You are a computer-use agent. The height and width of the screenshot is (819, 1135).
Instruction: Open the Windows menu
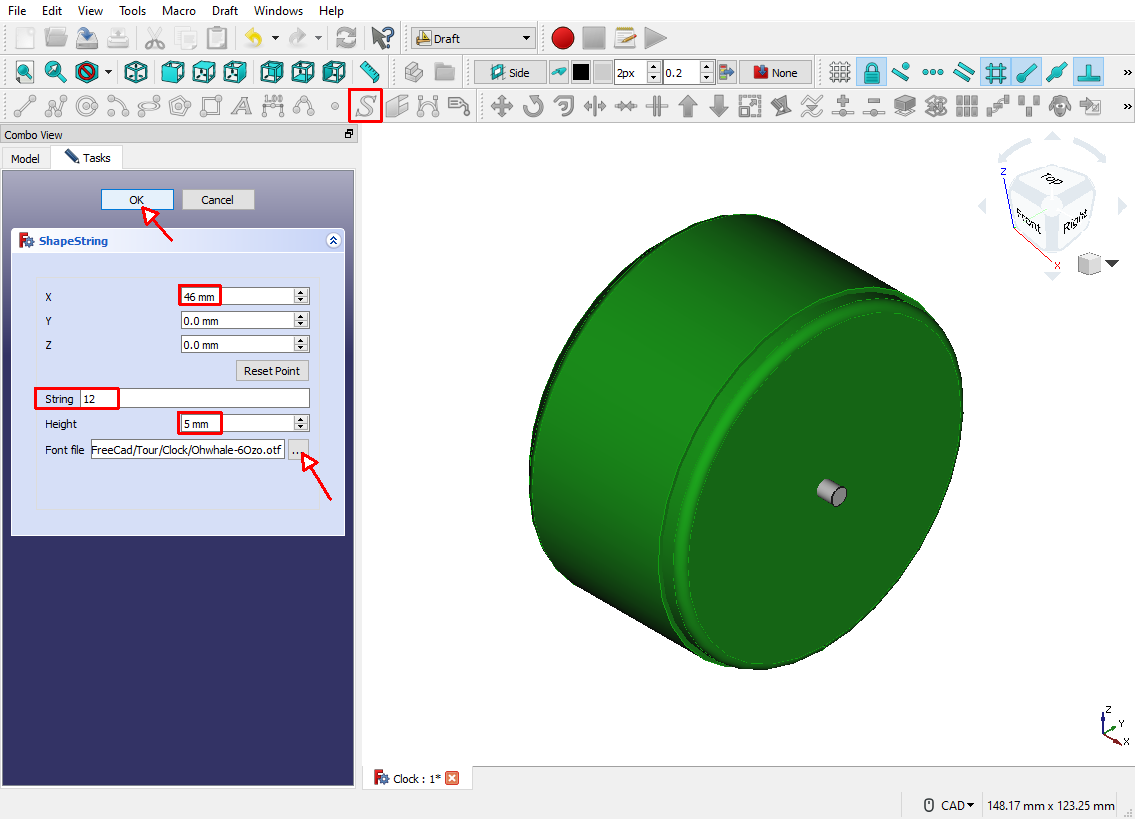[x=278, y=11]
